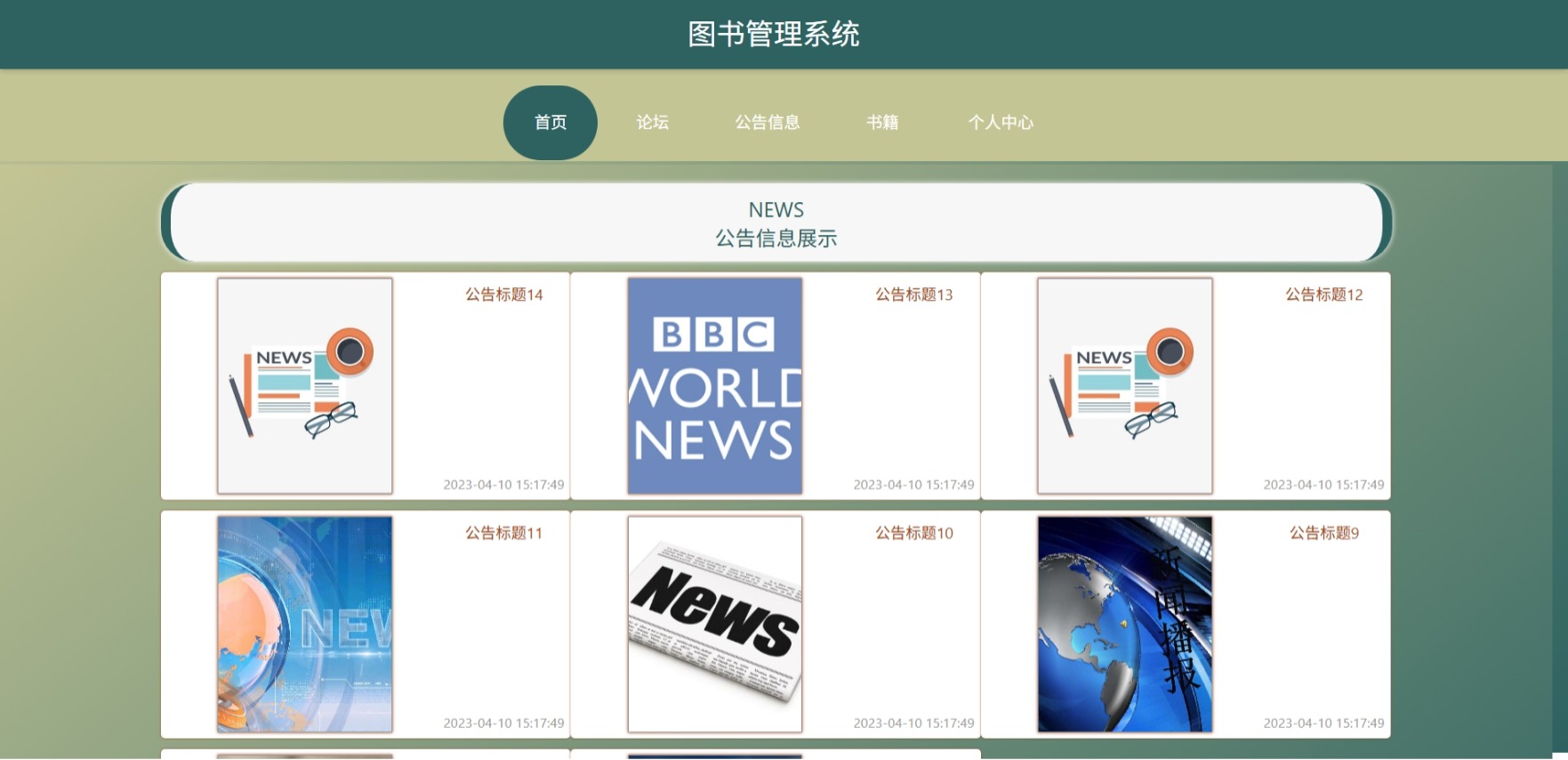Image resolution: width=1568 pixels, height=760 pixels.
Task: Go to the 论坛 tab
Action: [x=653, y=123]
